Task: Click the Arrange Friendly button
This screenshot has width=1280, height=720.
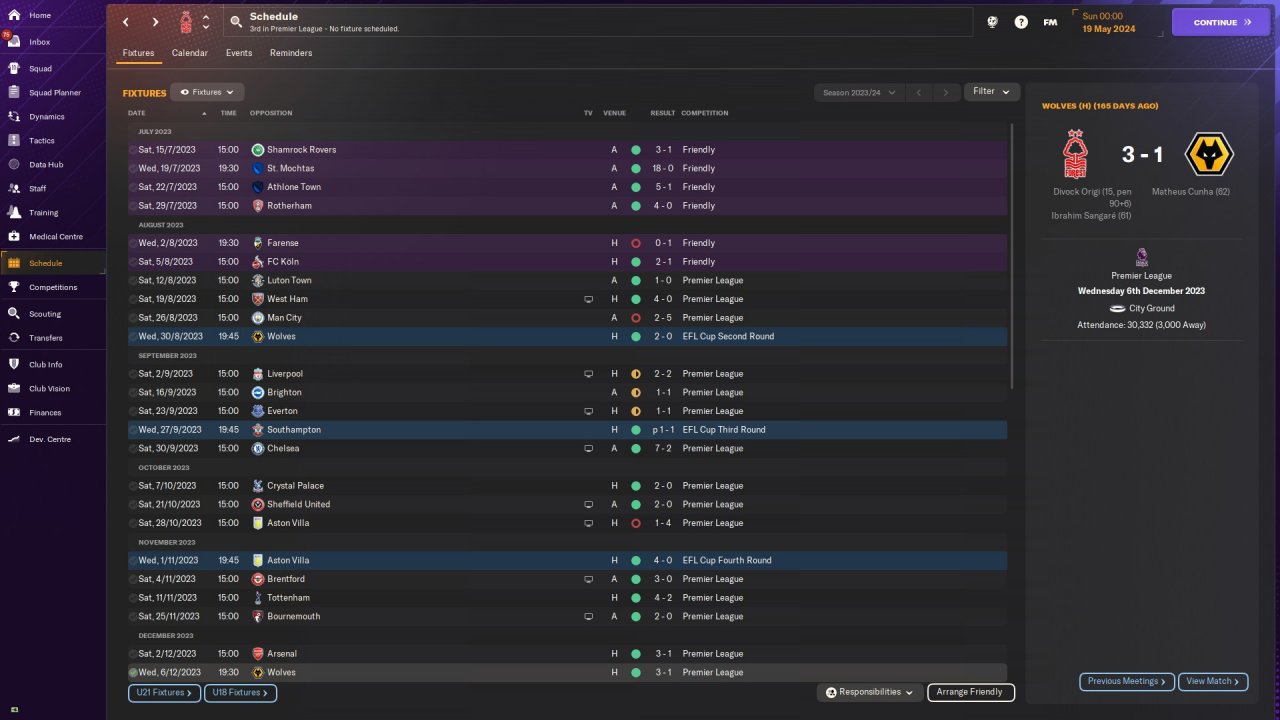Action: 970,692
